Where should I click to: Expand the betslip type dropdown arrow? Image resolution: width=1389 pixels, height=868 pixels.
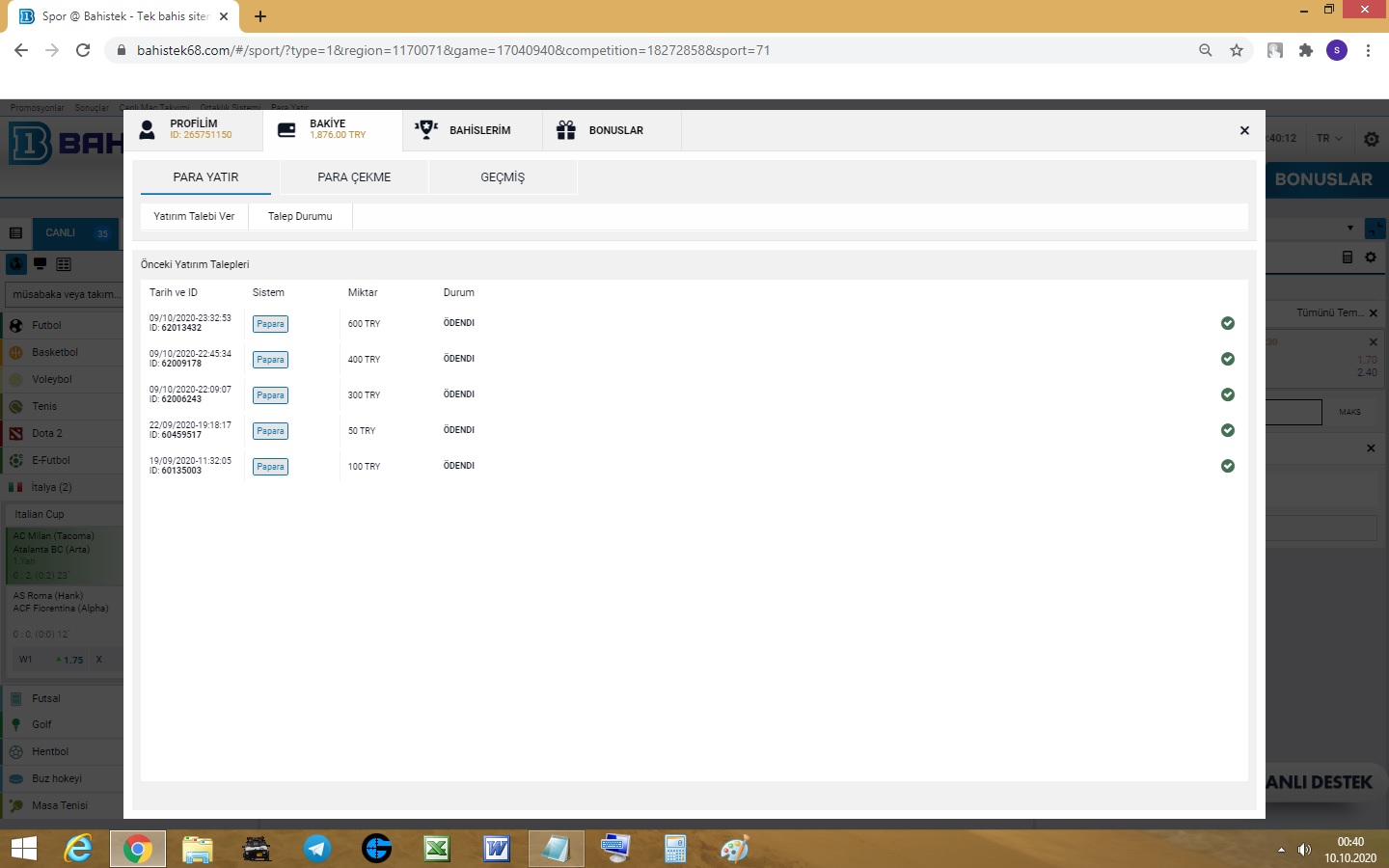point(1350,229)
